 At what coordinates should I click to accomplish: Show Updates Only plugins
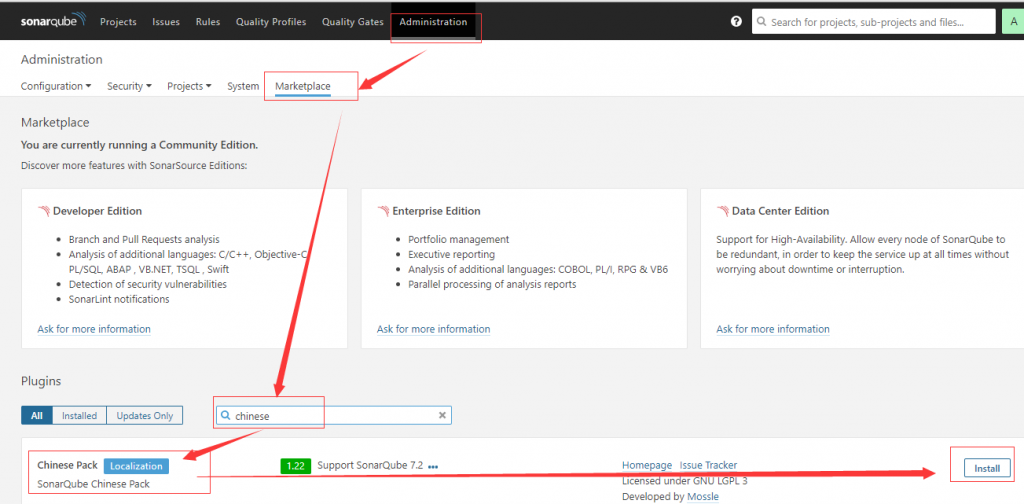(145, 415)
